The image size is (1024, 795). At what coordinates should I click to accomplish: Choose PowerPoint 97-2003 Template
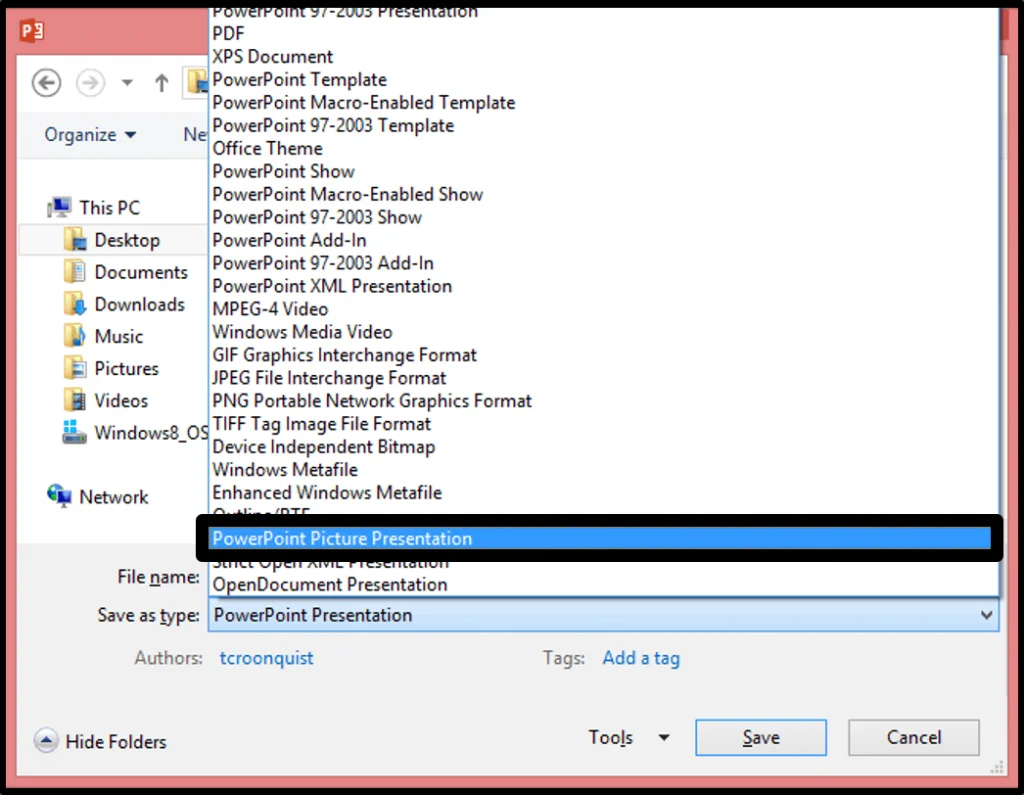(603, 125)
